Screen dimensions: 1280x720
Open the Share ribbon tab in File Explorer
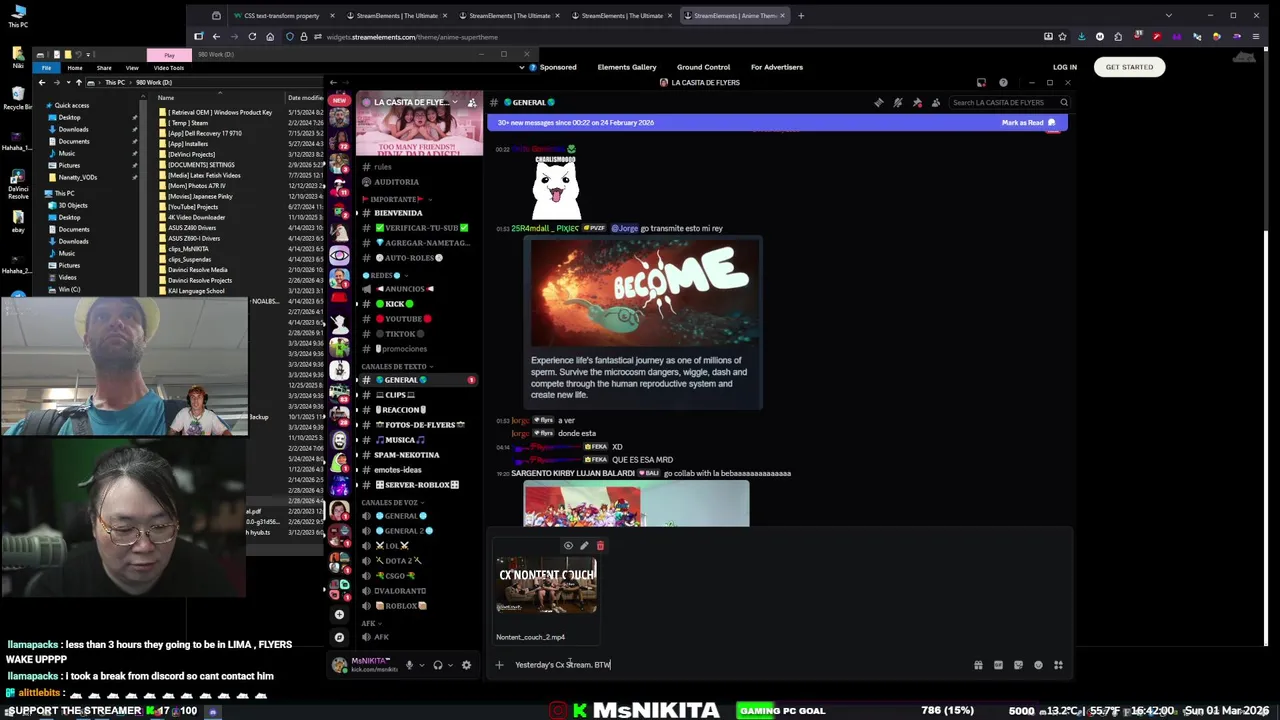point(104,68)
